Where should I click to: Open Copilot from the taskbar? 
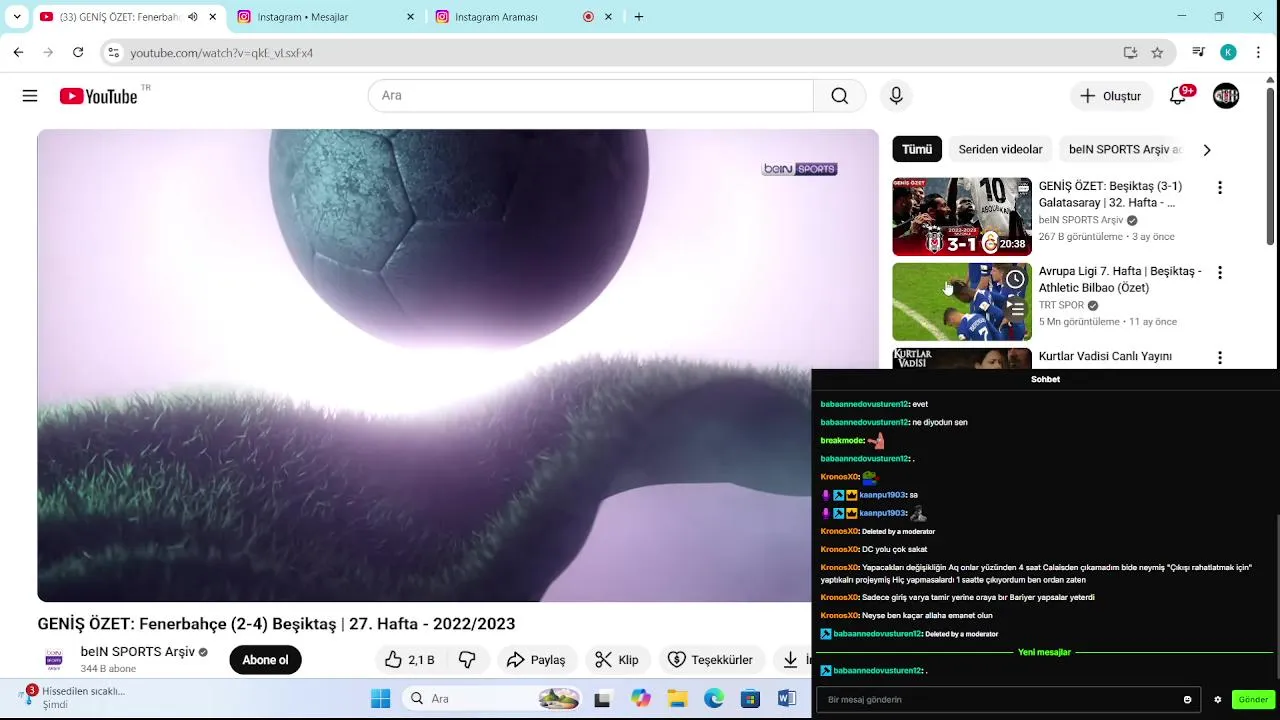(x=640, y=699)
